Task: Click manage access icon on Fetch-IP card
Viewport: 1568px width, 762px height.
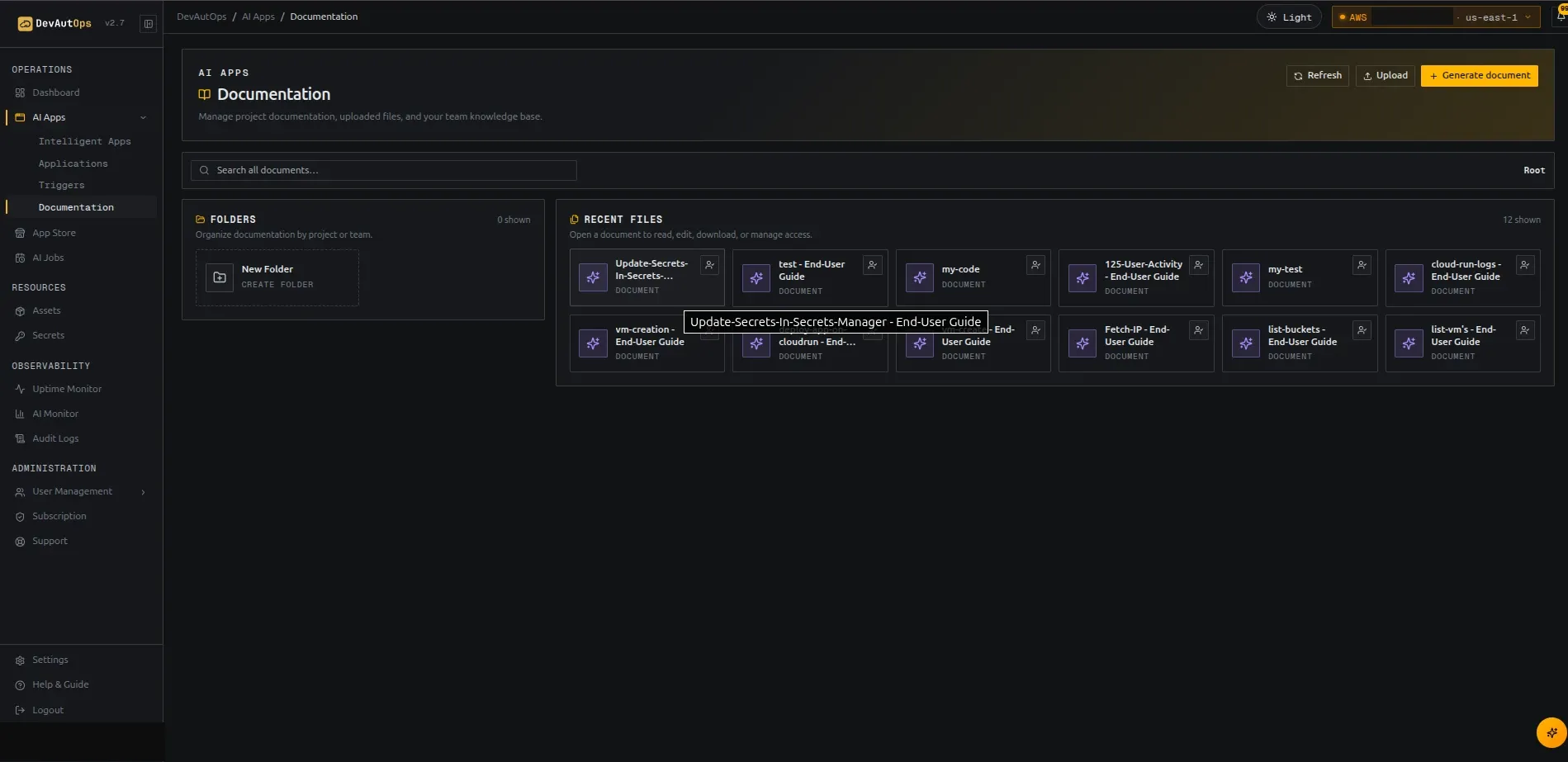Action: pos(1199,330)
